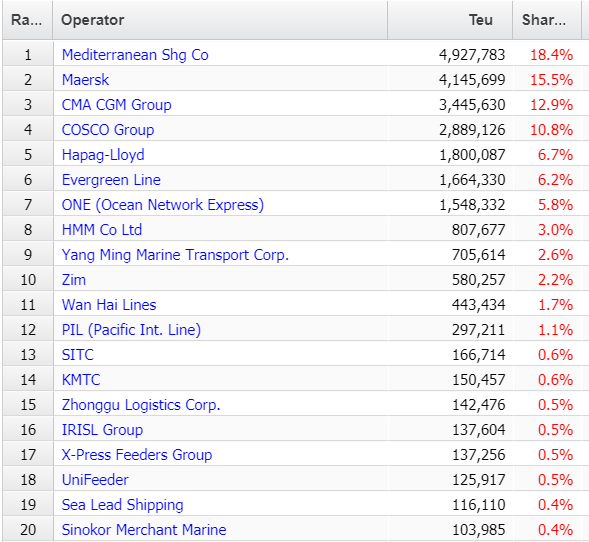The width and height of the screenshot is (589, 542).
Task: Click the Zim operator link
Action: (x=74, y=280)
